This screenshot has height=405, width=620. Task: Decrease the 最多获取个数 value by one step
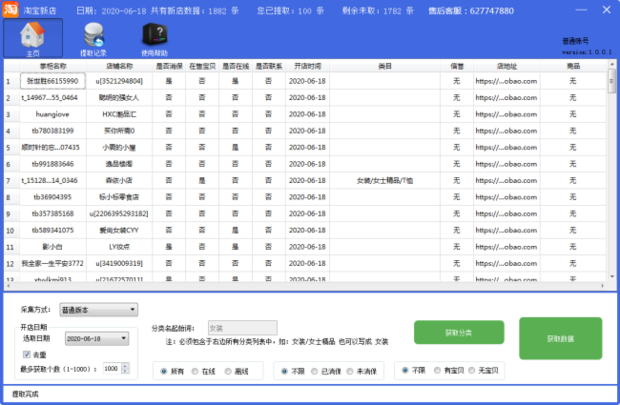pyautogui.click(x=125, y=371)
